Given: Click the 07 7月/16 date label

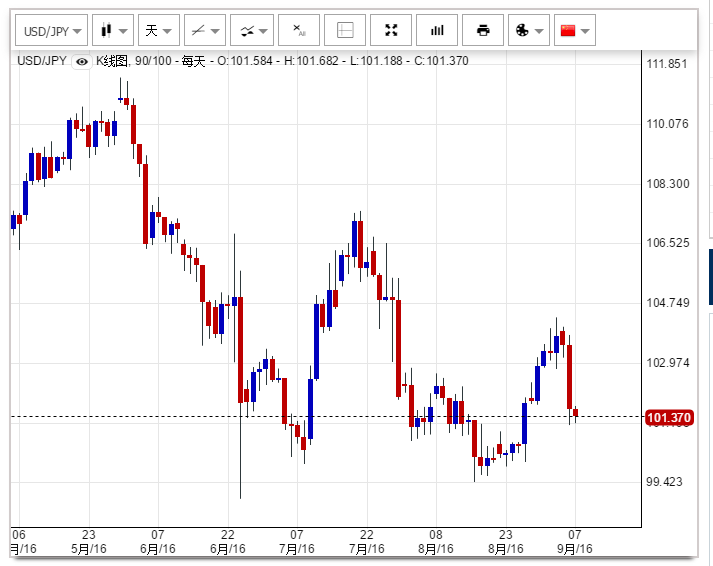Looking at the screenshot, I should click(297, 542).
